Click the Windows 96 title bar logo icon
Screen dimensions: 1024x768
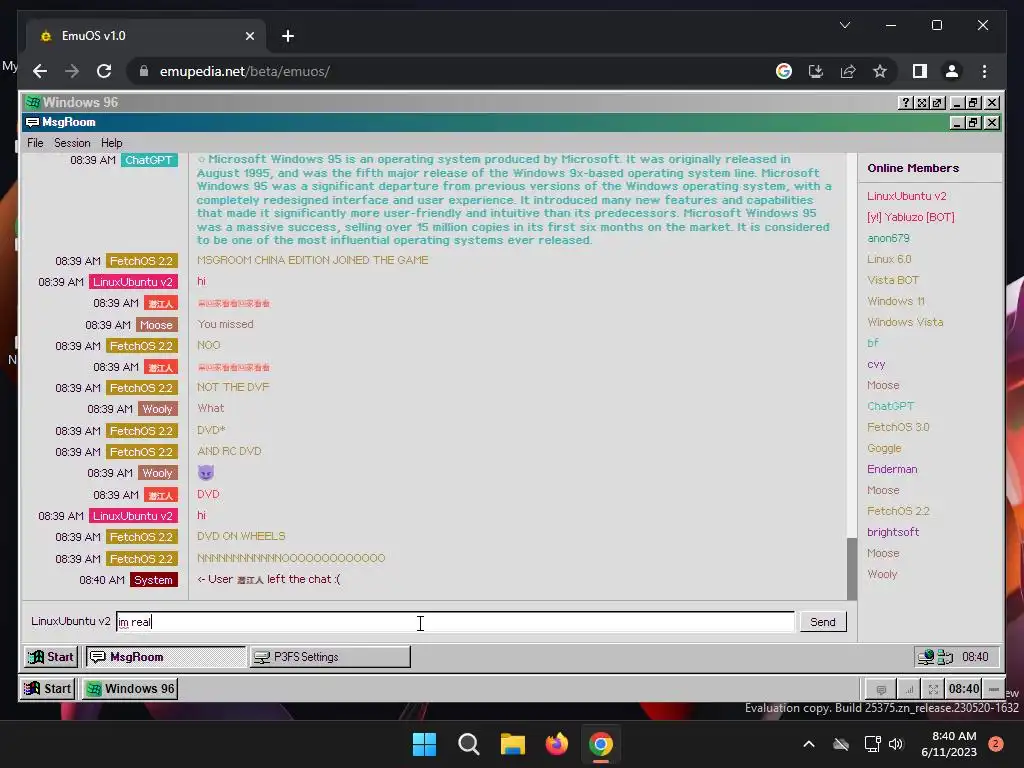(x=33, y=102)
